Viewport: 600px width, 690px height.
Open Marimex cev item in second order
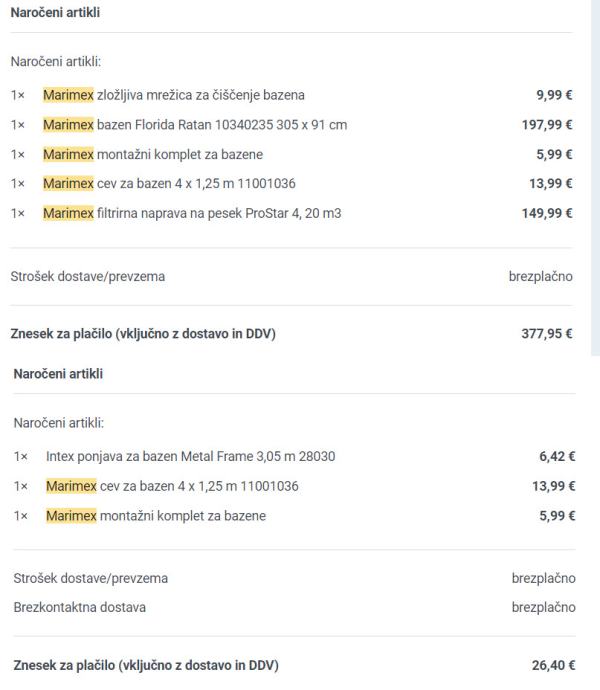[x=172, y=486]
